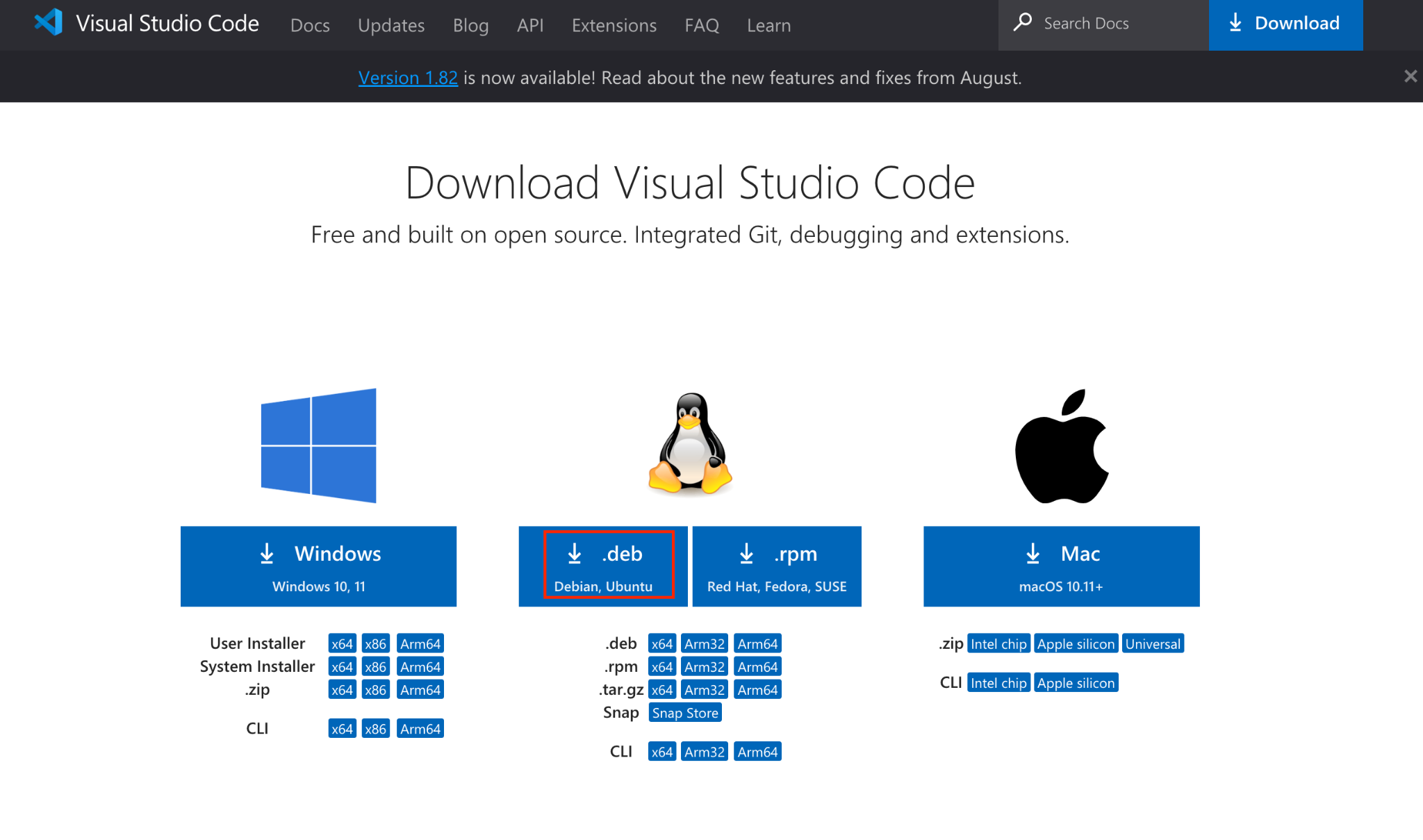Screen dimensions: 1423x840
Task: Open the FAQ page
Action: click(702, 25)
